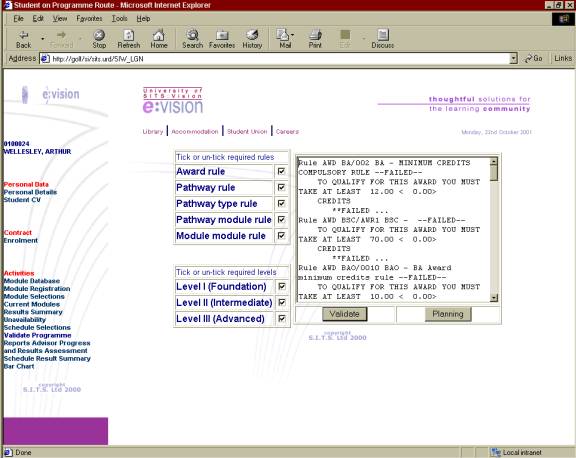Open Module Database sidebar link
The height and width of the screenshot is (458, 576).
(32, 281)
